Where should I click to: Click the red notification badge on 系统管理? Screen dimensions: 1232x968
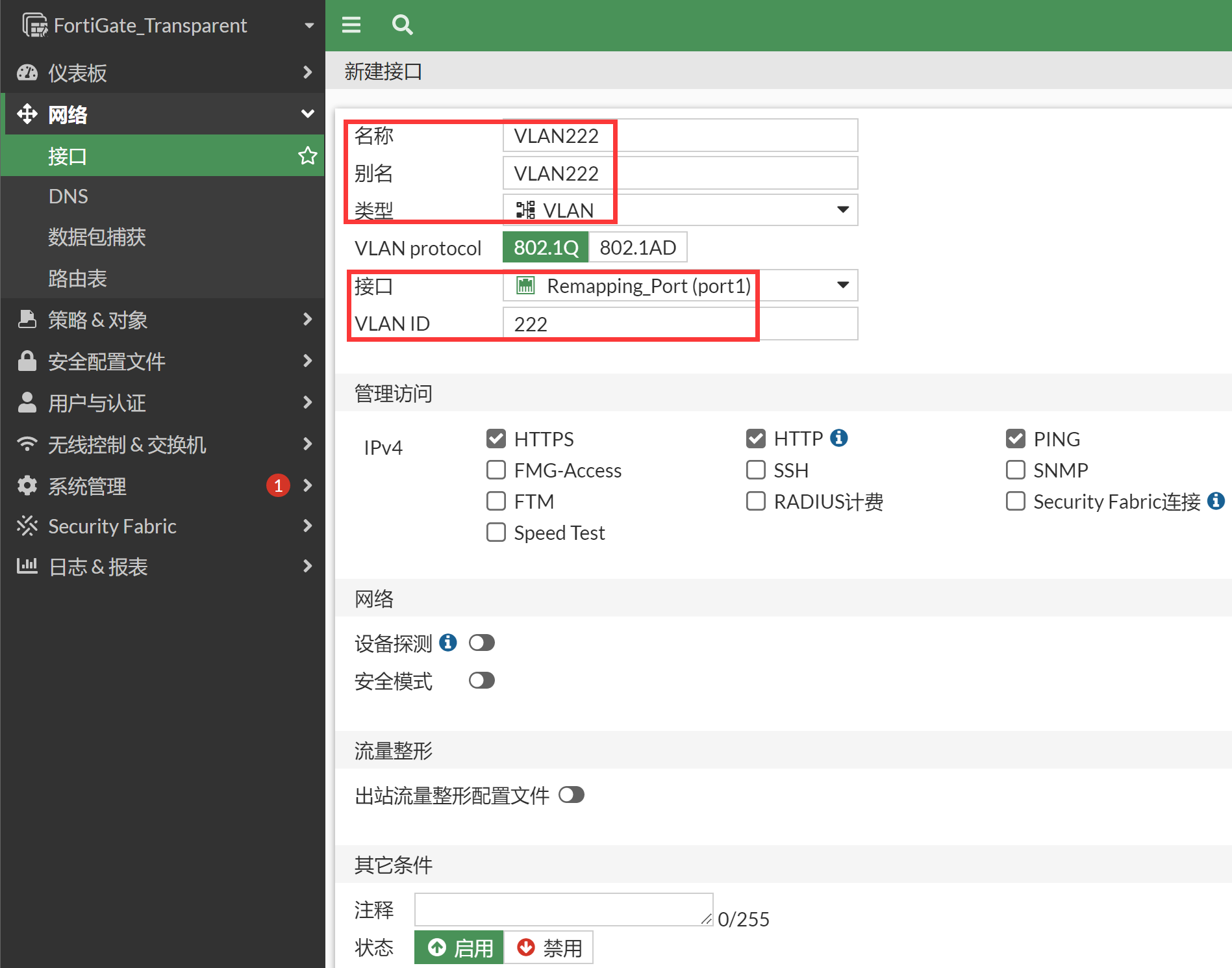[278, 485]
